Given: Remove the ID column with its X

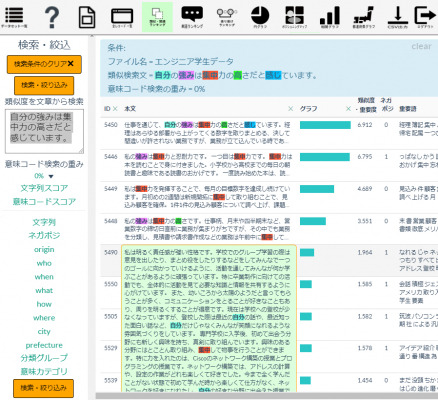Looking at the screenshot, I should [115, 109].
